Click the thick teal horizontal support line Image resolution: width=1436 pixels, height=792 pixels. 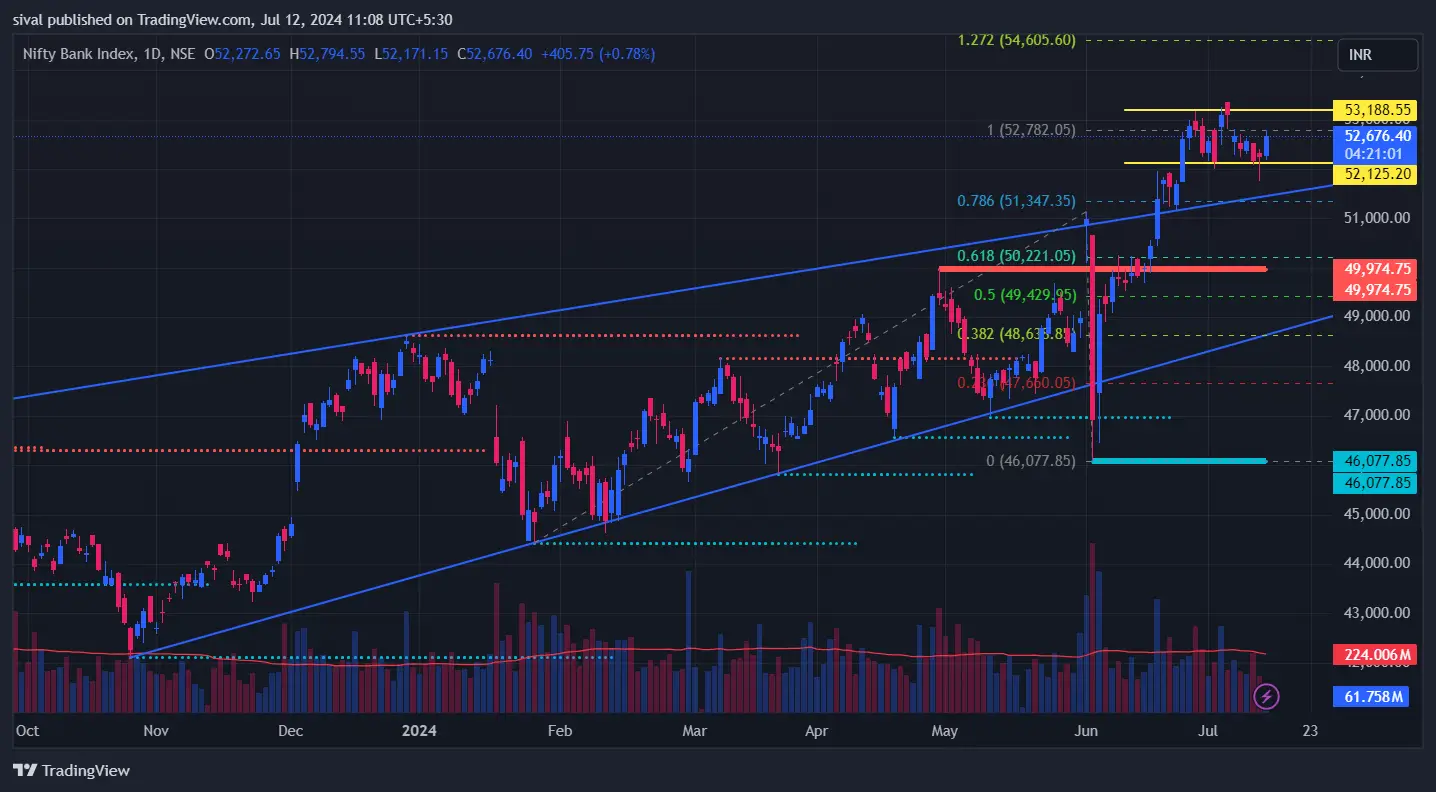pos(1179,460)
